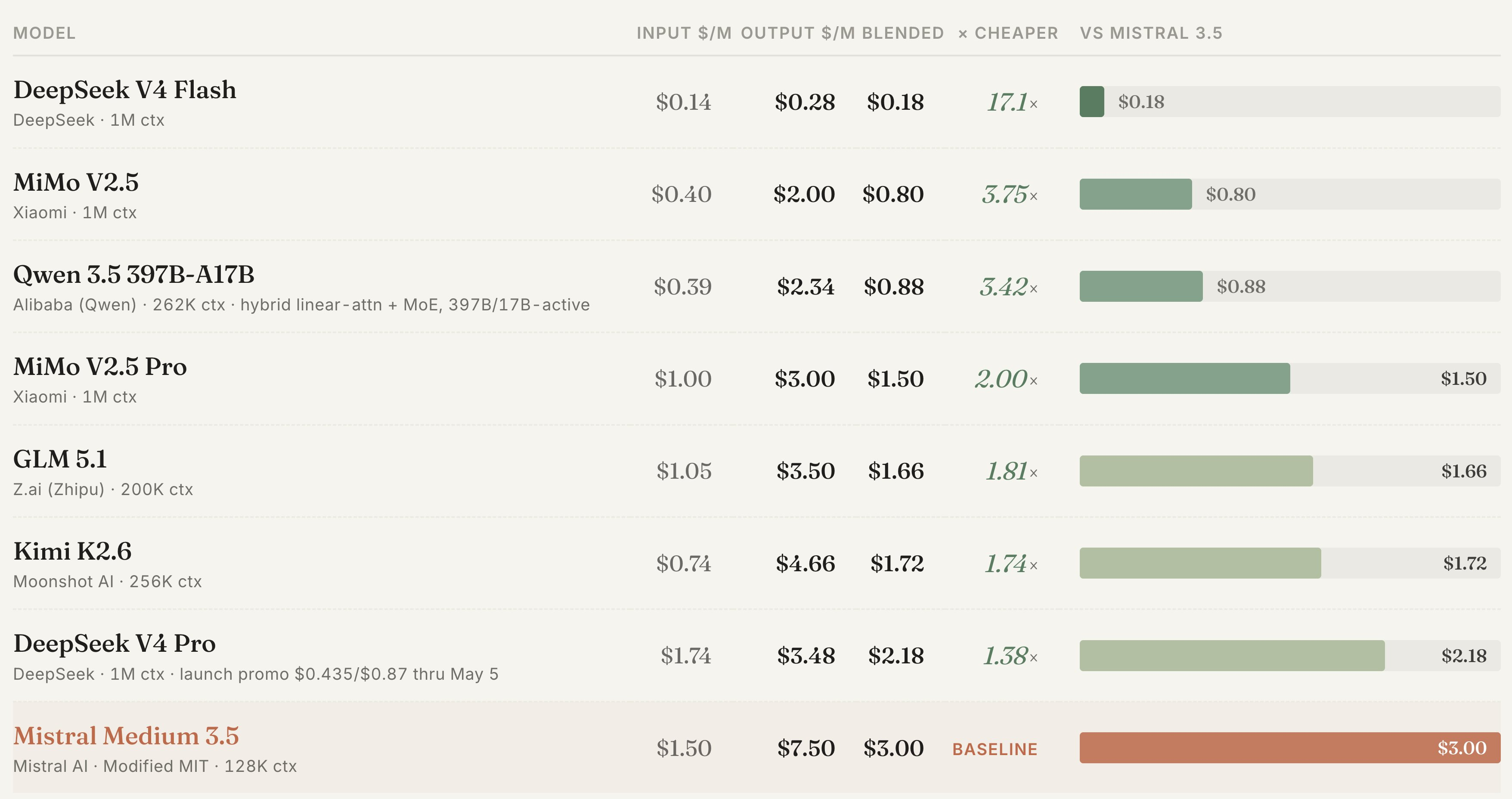Click the MODEL column header
This screenshot has width=1512, height=799.
44,33
